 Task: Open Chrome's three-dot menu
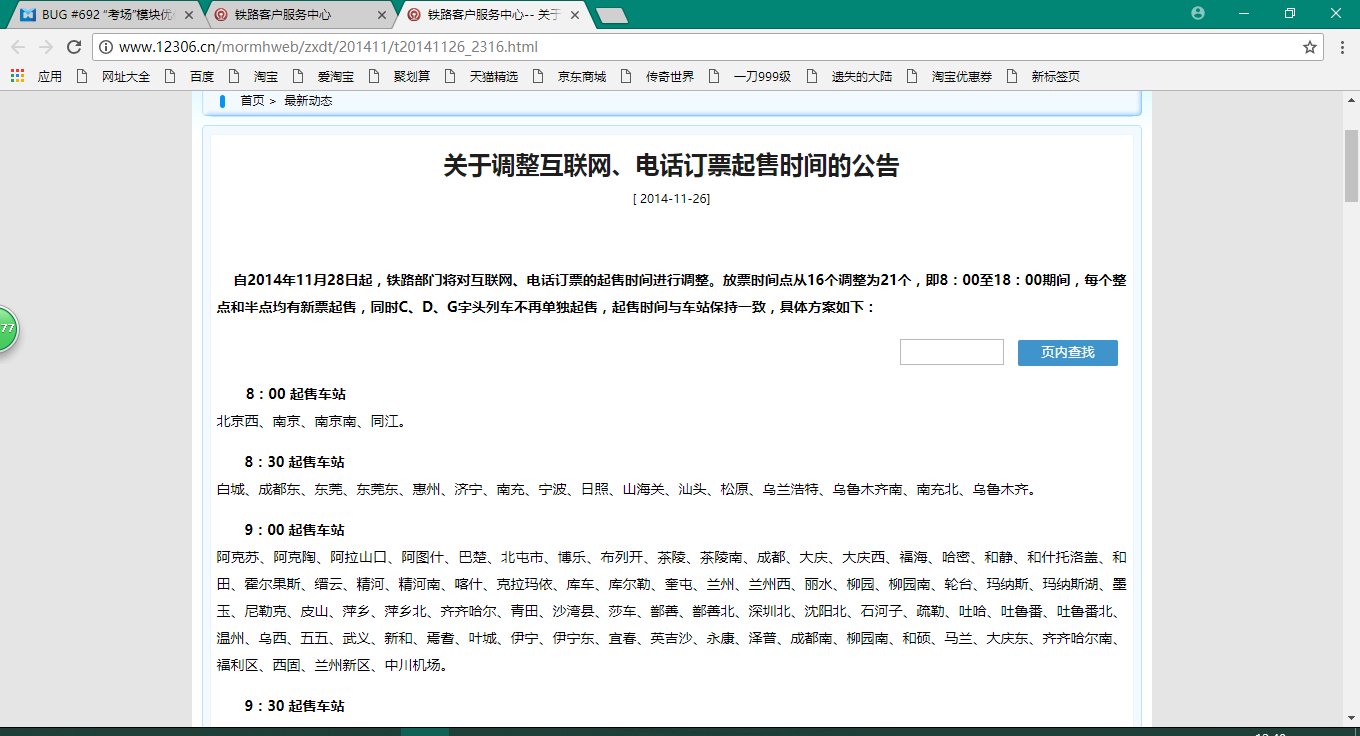tap(1342, 47)
